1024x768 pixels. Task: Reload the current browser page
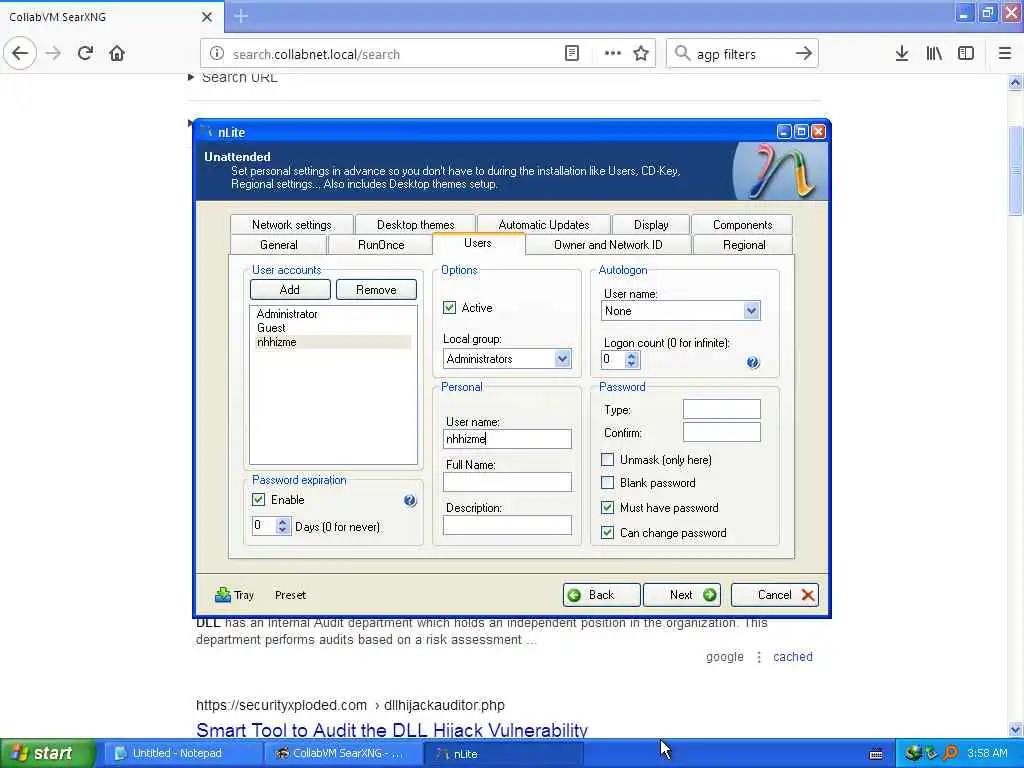(85, 54)
